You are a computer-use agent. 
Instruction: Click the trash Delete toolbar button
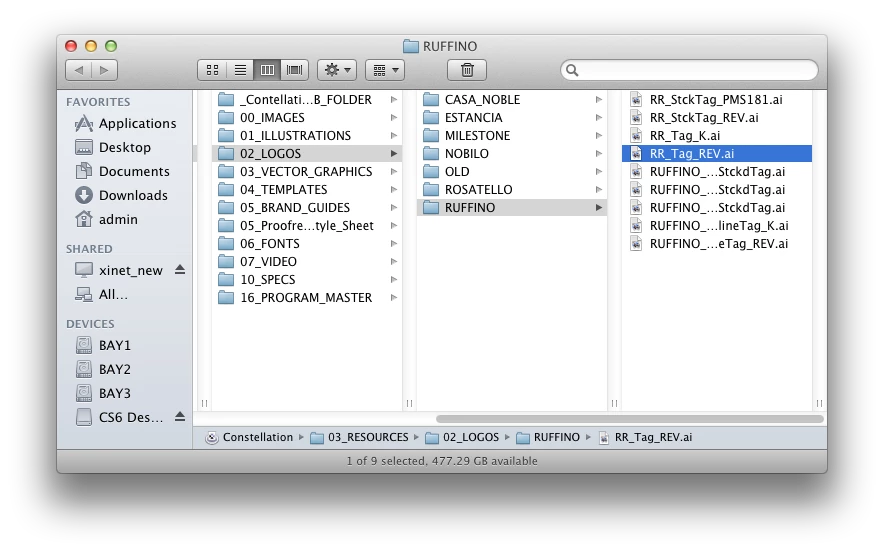point(467,70)
